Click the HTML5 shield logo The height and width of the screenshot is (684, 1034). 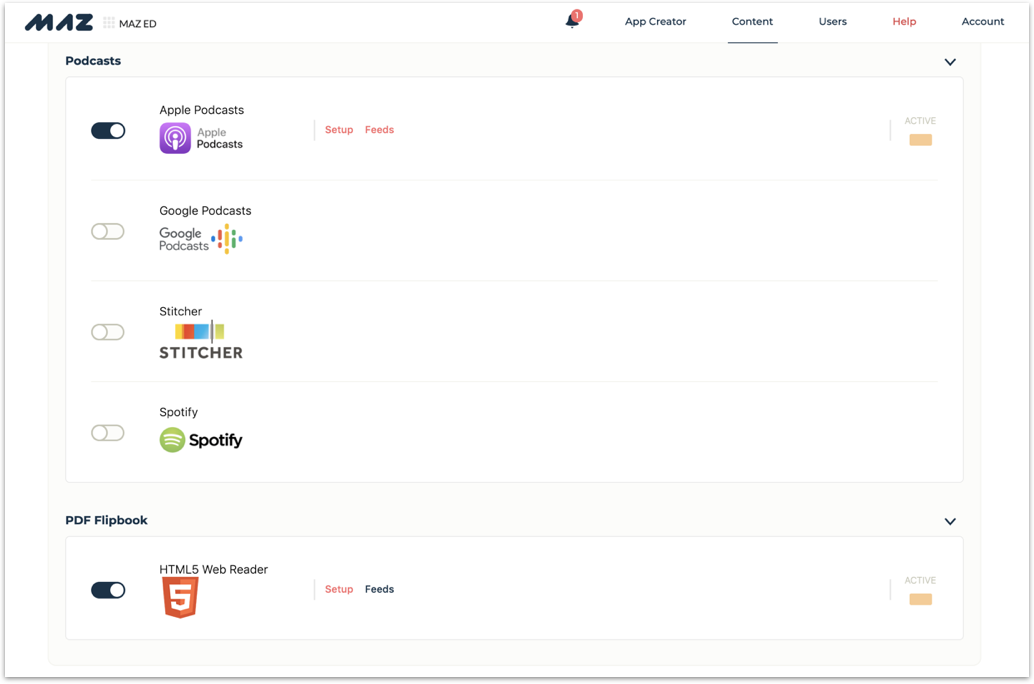(x=180, y=598)
